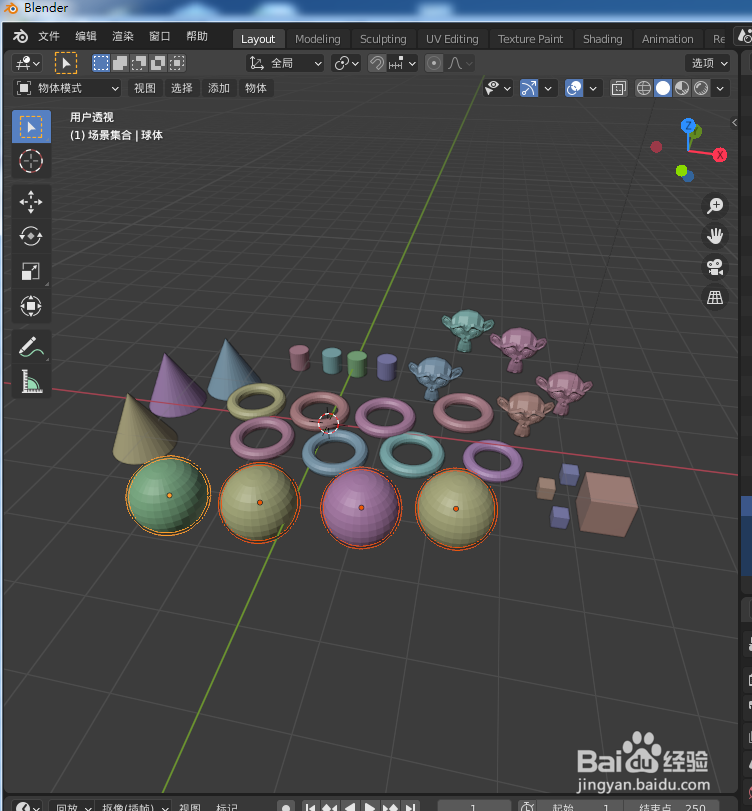Select the Layout workspace tab
This screenshot has width=752, height=811.
pyautogui.click(x=258, y=39)
